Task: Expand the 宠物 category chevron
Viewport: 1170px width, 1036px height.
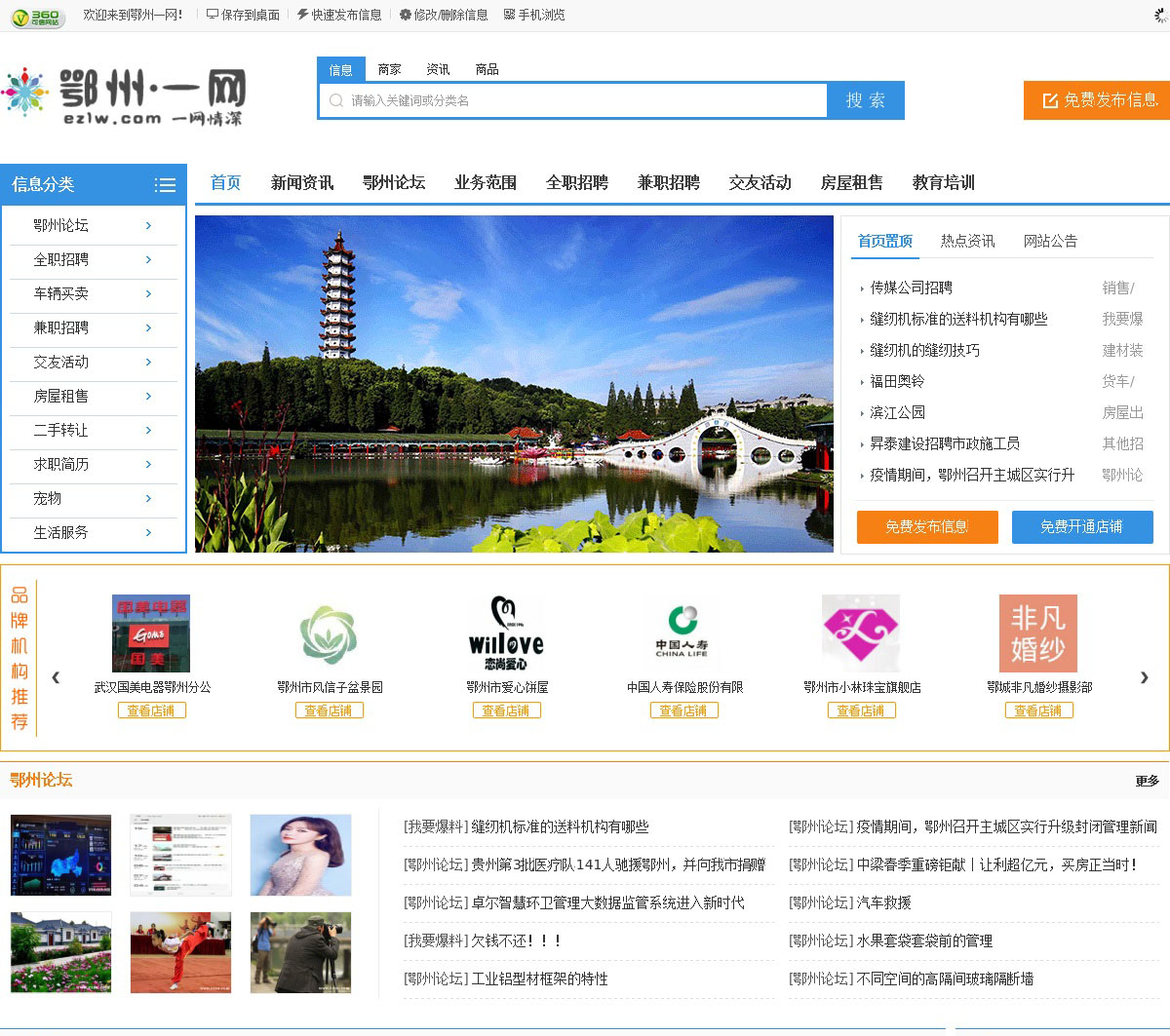Action: (148, 498)
